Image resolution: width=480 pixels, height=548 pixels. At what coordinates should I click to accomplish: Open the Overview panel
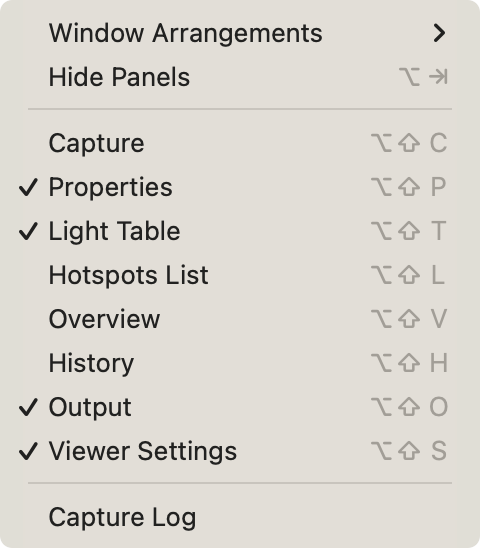240,319
